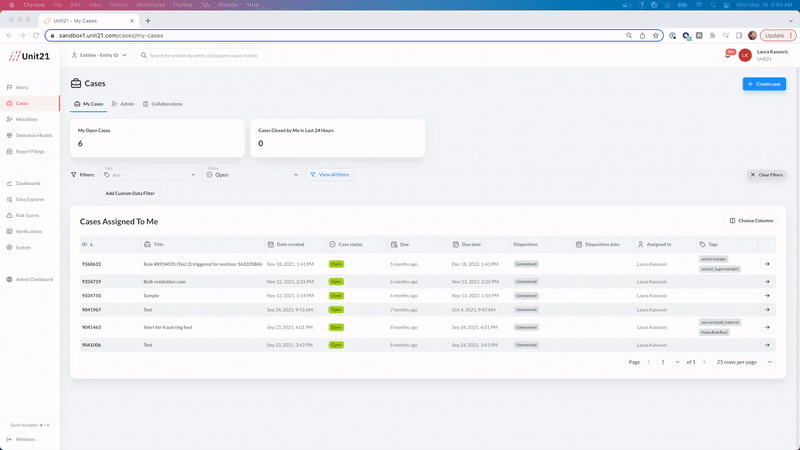Image resolution: width=800 pixels, height=450 pixels.
Task: Reload the page in Chrome
Action: coord(36,35)
